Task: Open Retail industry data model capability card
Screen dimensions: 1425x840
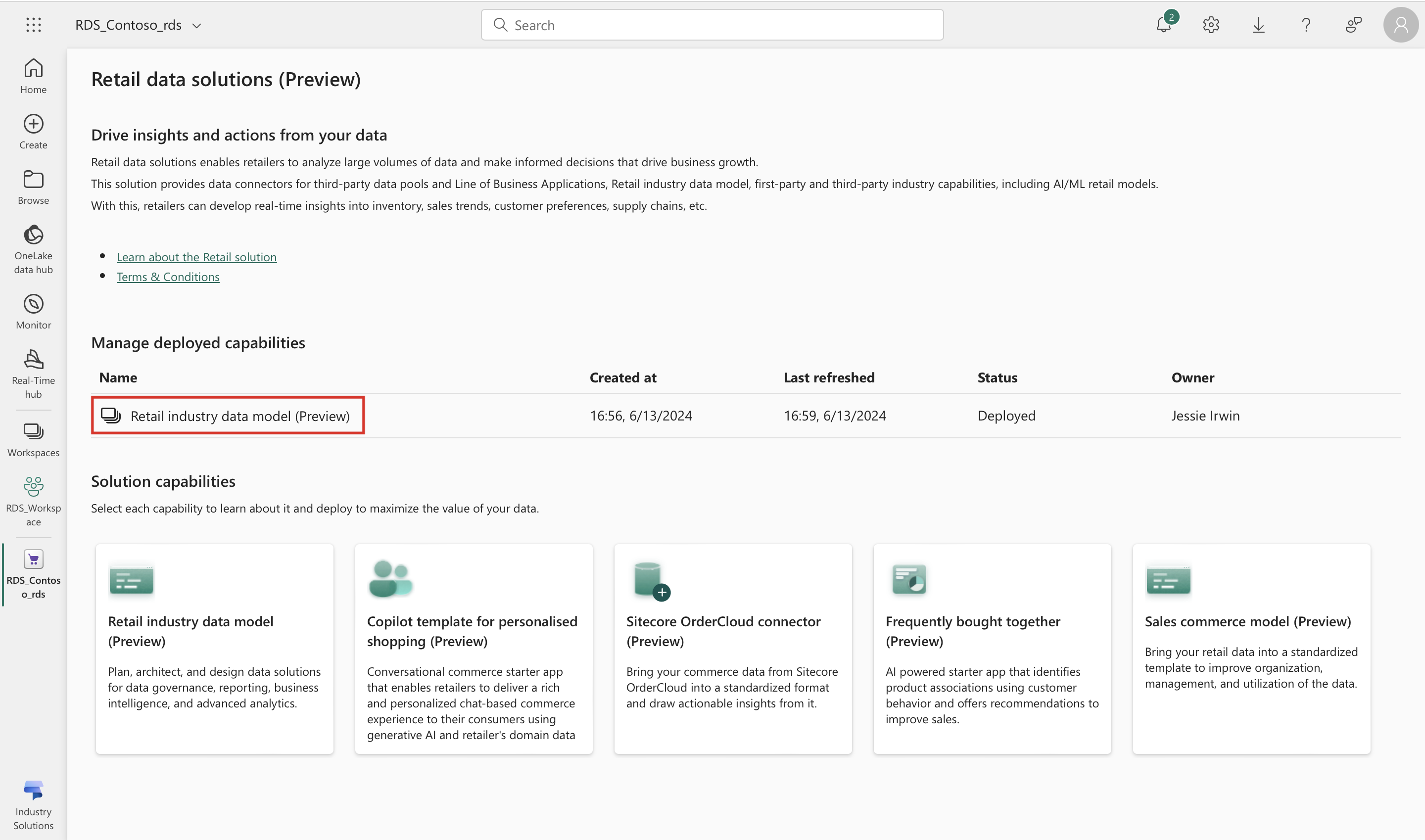Action: pyautogui.click(x=215, y=649)
